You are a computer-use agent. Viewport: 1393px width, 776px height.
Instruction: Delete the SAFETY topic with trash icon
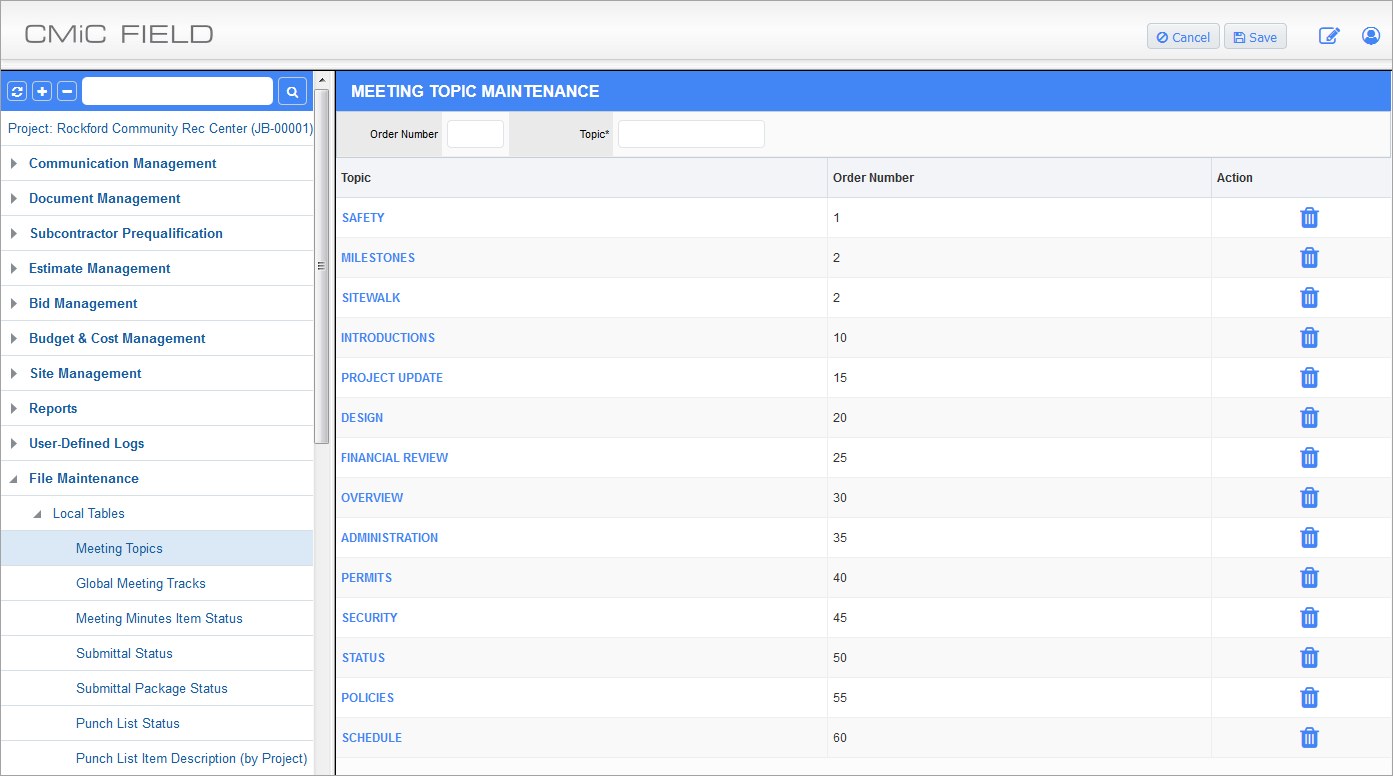point(1309,218)
